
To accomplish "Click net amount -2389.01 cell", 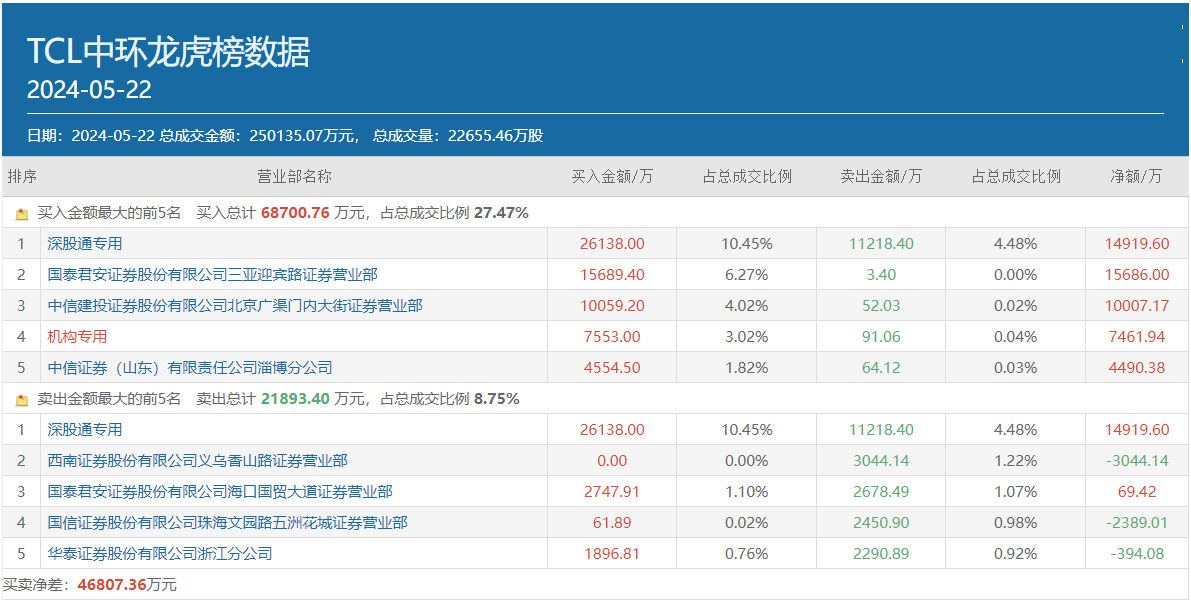I will pos(1138,523).
